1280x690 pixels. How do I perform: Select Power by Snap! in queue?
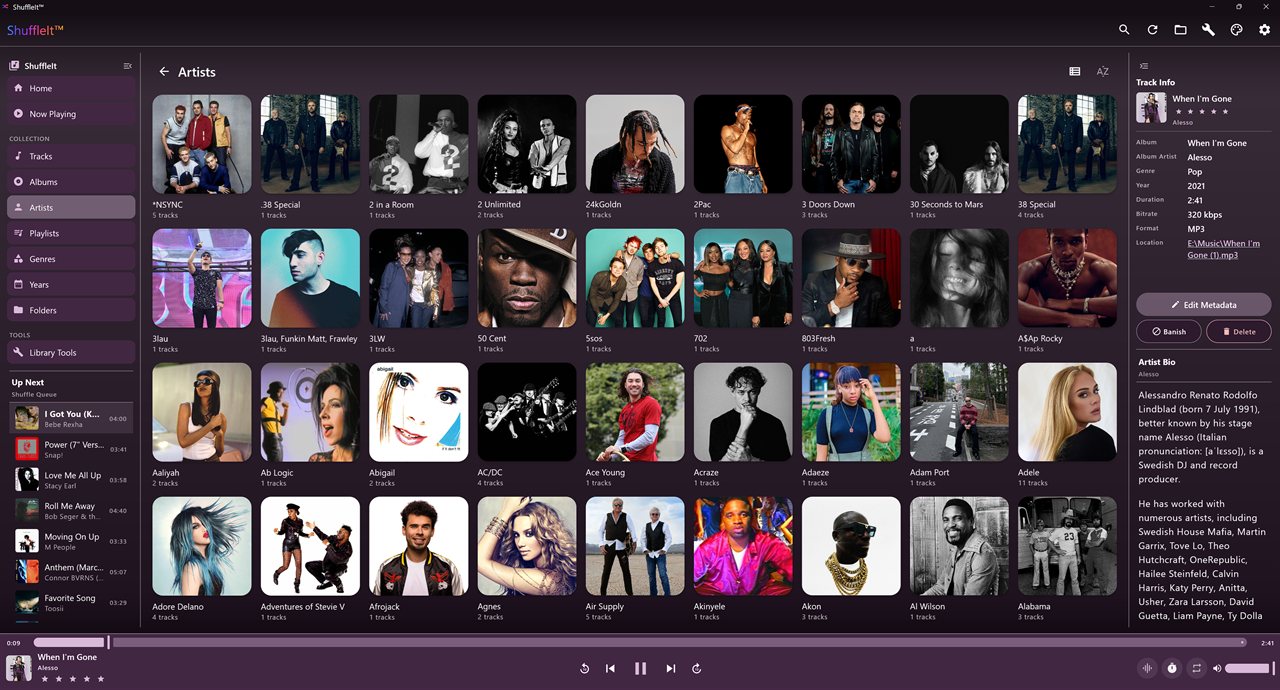pyautogui.click(x=70, y=449)
